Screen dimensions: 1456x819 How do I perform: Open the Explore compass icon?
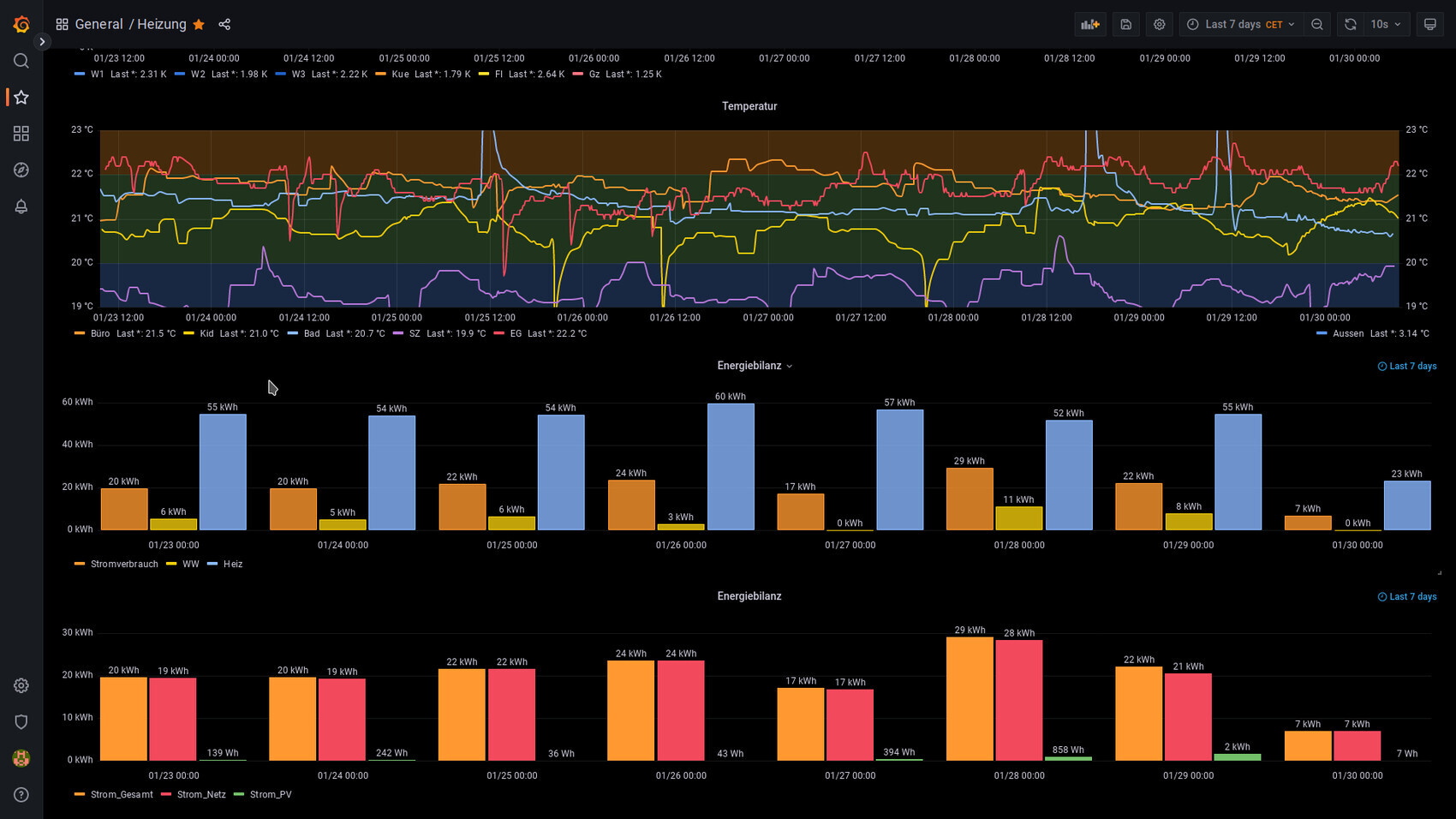(21, 170)
